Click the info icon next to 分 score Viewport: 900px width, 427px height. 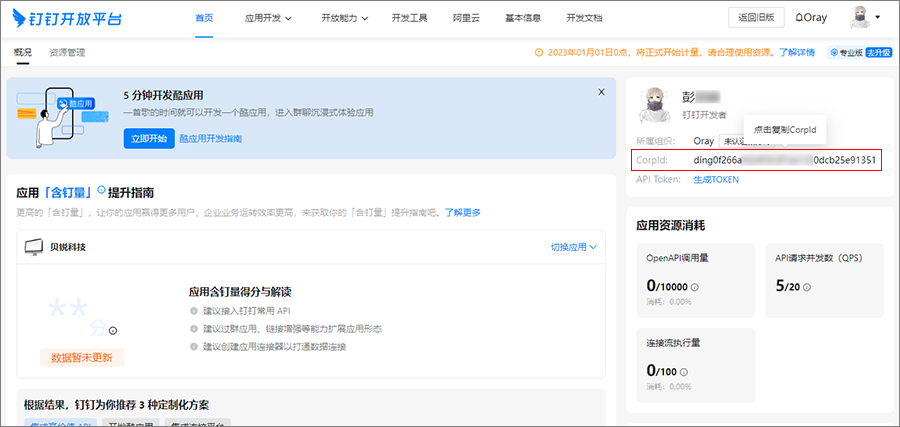pyautogui.click(x=113, y=331)
